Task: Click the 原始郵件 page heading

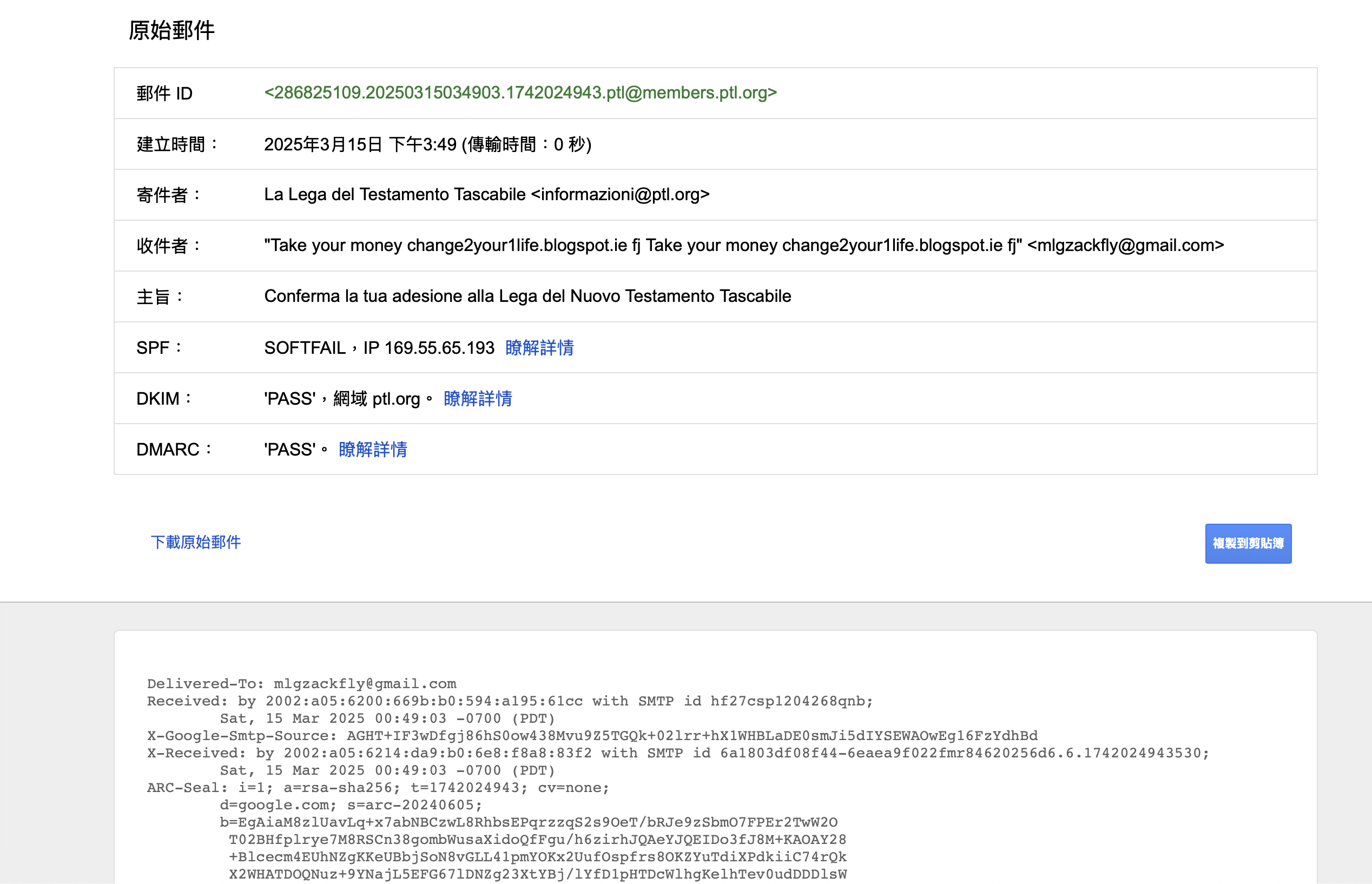Action: (x=171, y=30)
